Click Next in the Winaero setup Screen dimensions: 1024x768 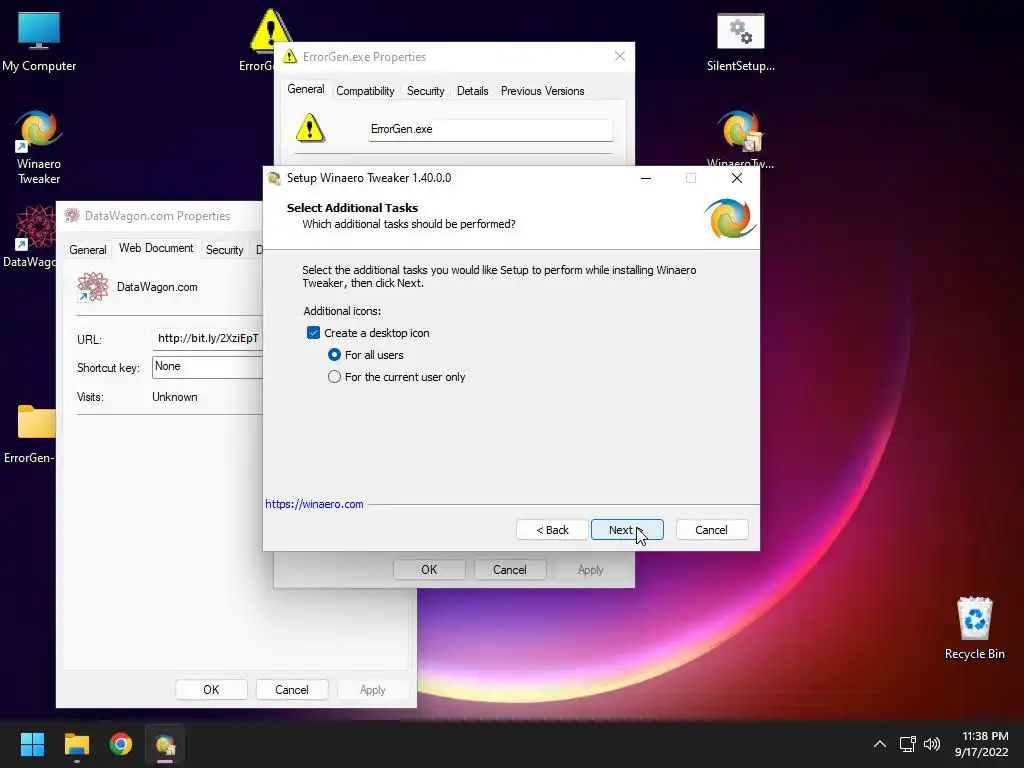(627, 530)
